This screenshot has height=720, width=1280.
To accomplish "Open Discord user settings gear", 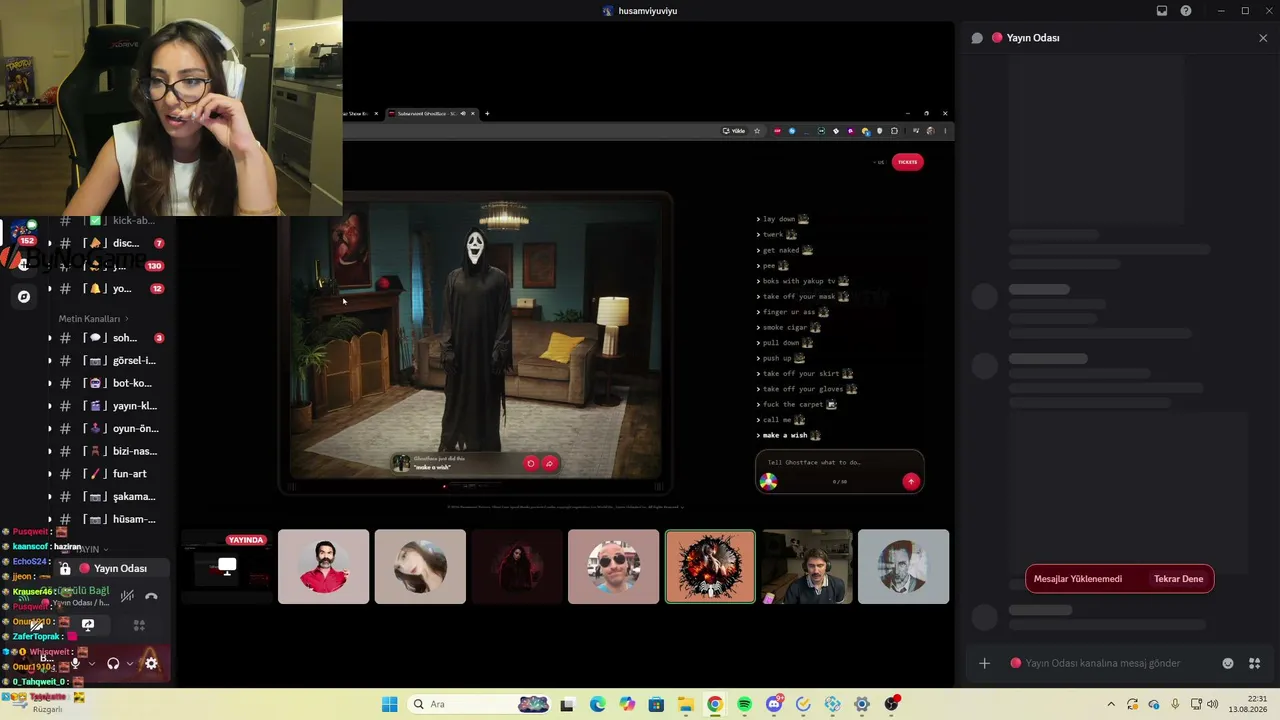I will pyautogui.click(x=151, y=663).
